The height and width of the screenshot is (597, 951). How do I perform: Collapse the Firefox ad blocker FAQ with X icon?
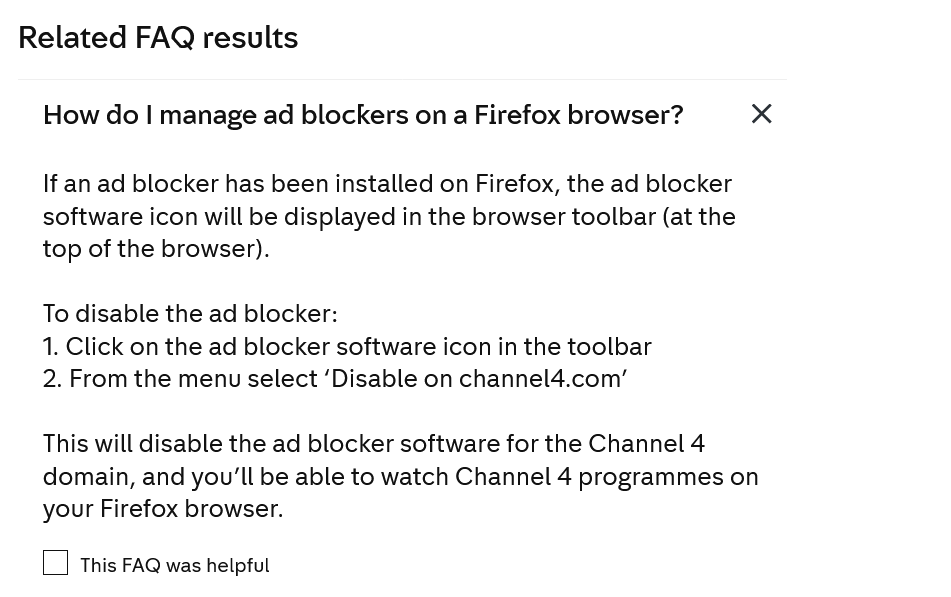[x=761, y=114]
